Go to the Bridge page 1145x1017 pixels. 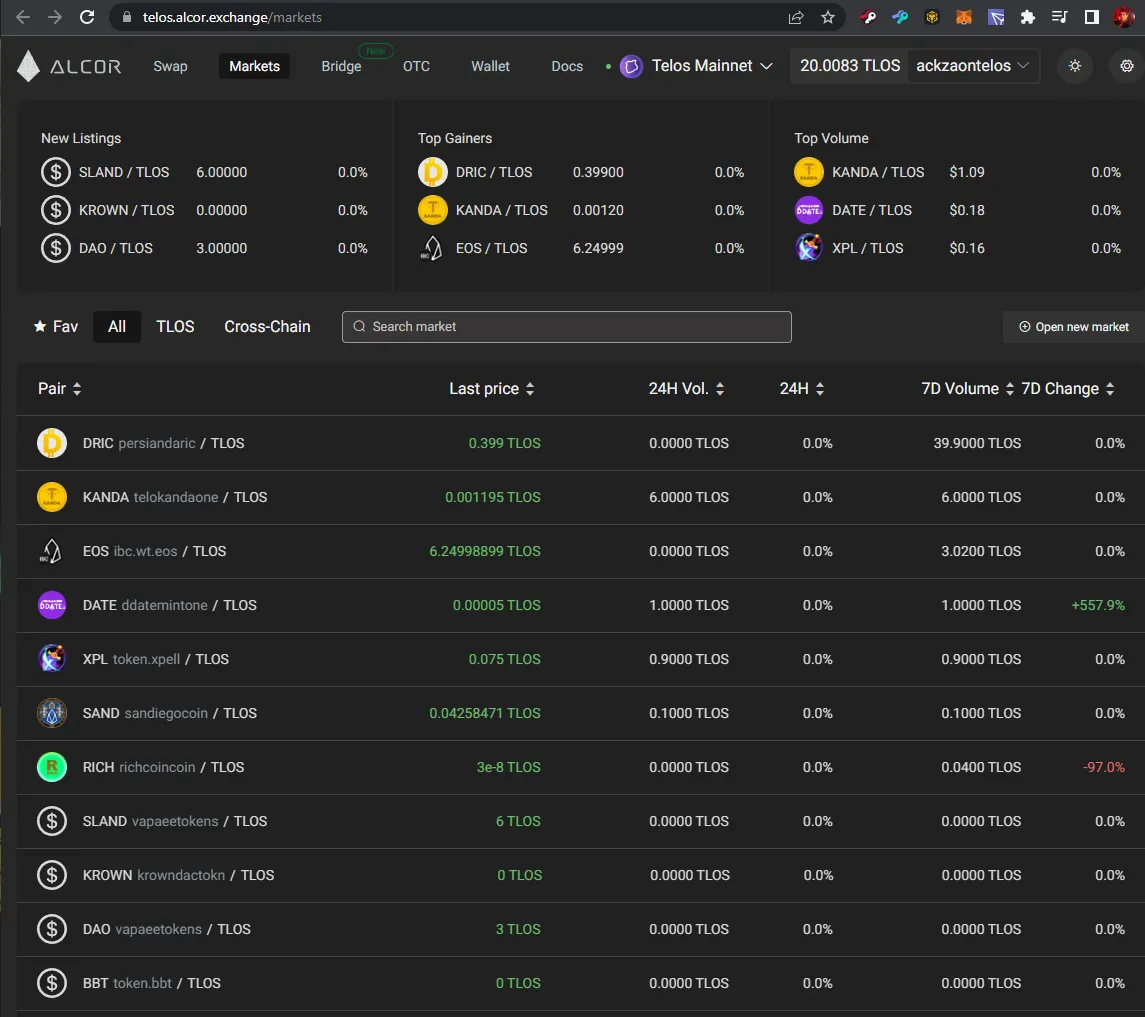(341, 66)
